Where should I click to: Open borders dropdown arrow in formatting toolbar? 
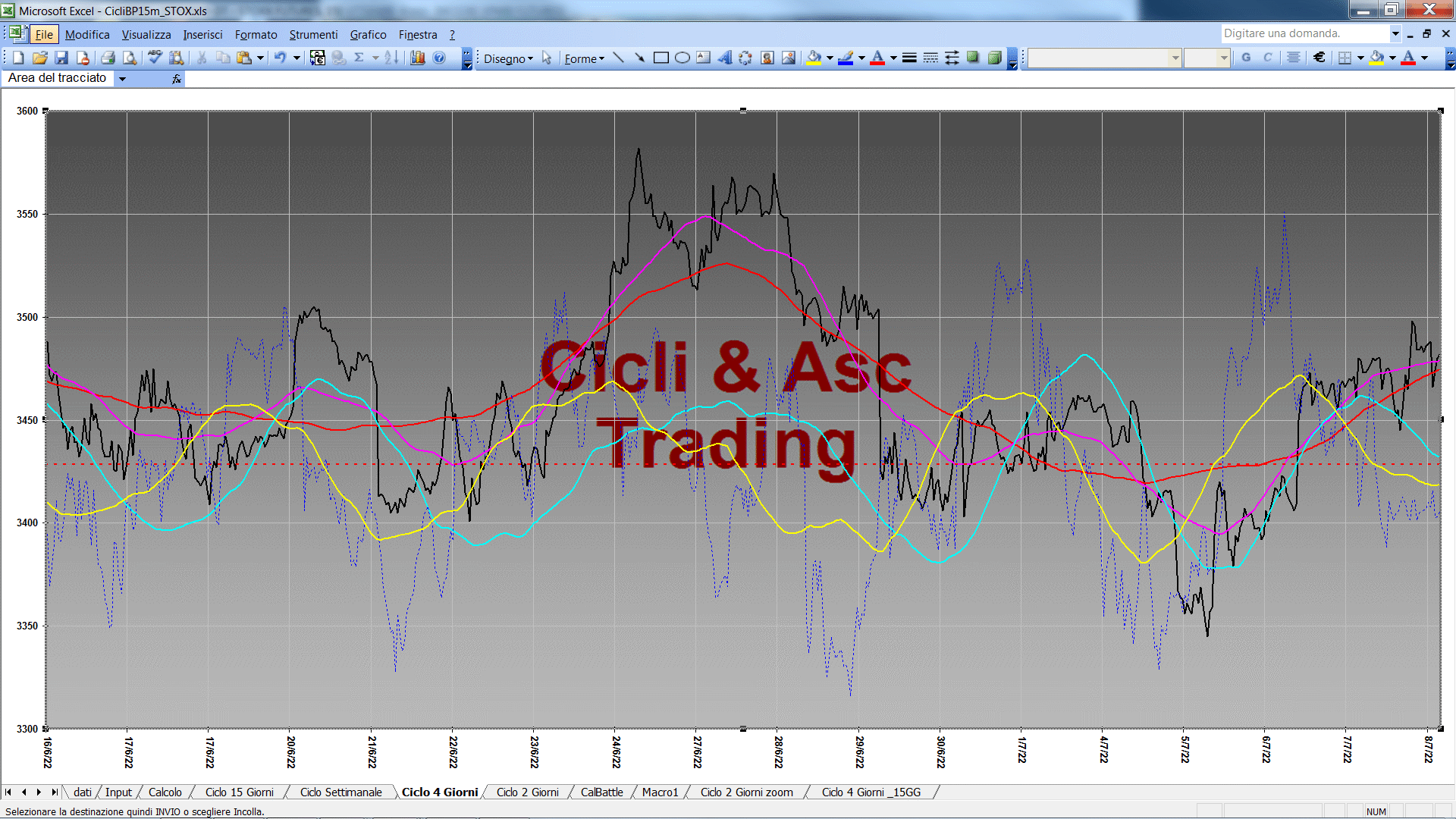point(1360,58)
